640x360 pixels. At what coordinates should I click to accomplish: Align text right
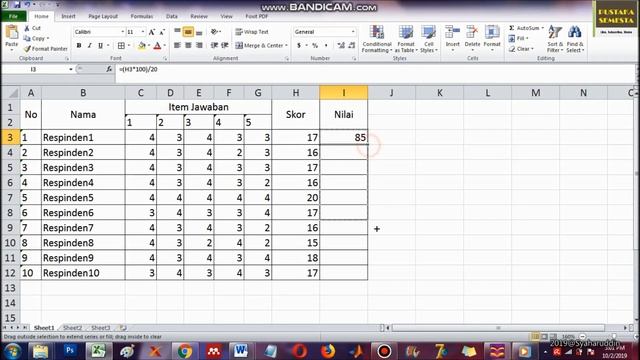point(199,45)
